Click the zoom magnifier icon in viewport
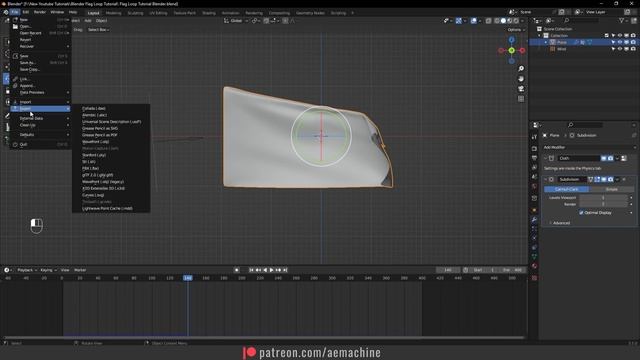The image size is (640, 360). tap(521, 69)
